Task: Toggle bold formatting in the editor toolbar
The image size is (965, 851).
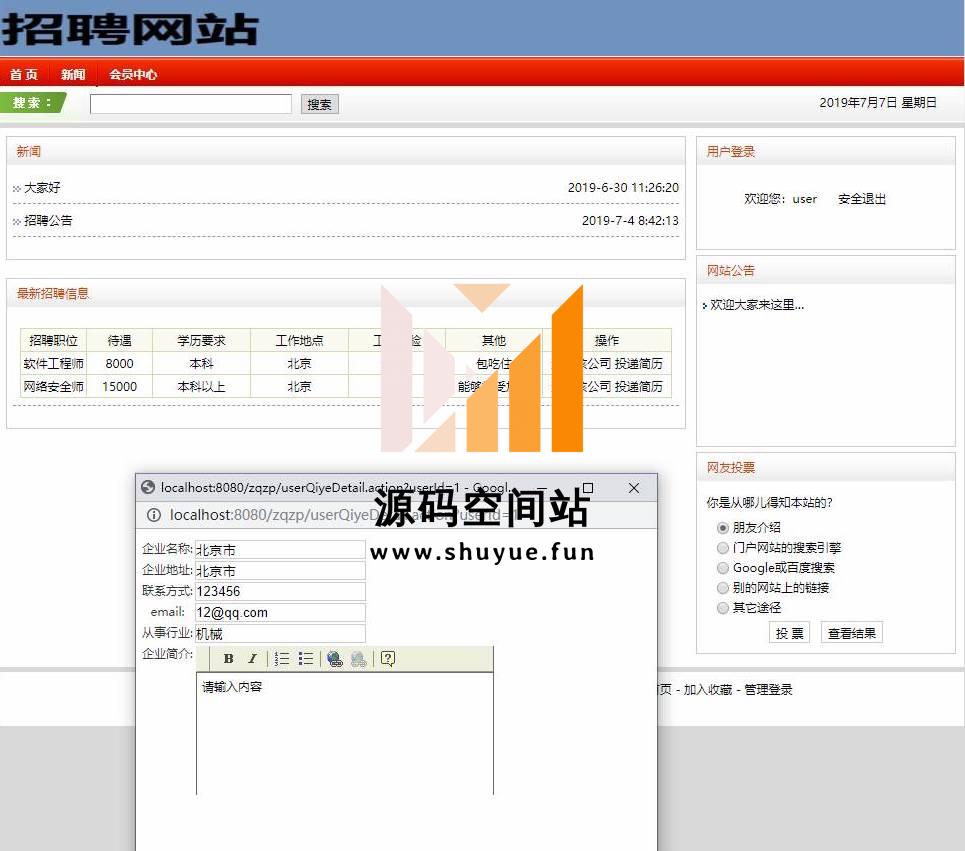Action: tap(228, 658)
